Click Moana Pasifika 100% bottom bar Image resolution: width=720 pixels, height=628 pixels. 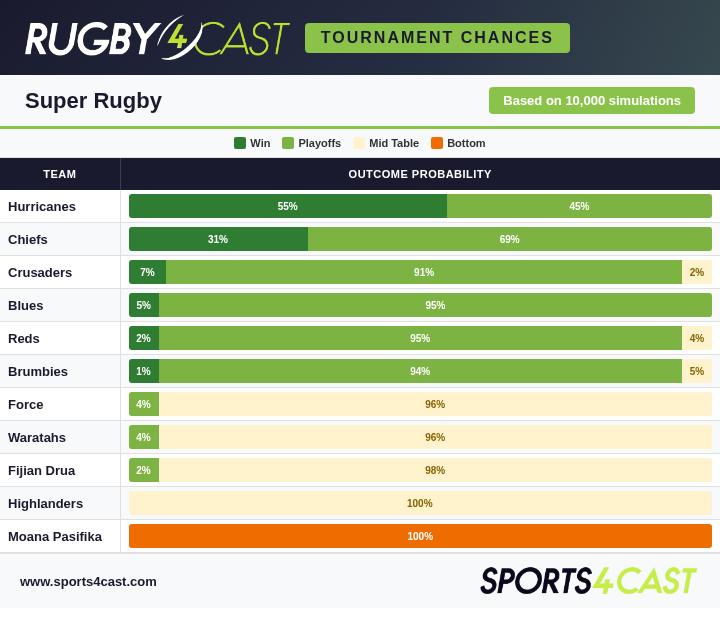pos(420,536)
